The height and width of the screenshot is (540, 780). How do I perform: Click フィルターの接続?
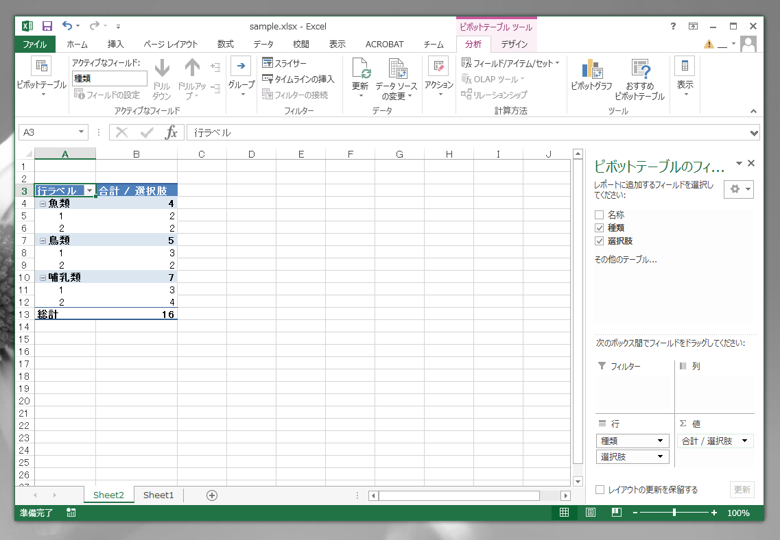coord(295,94)
